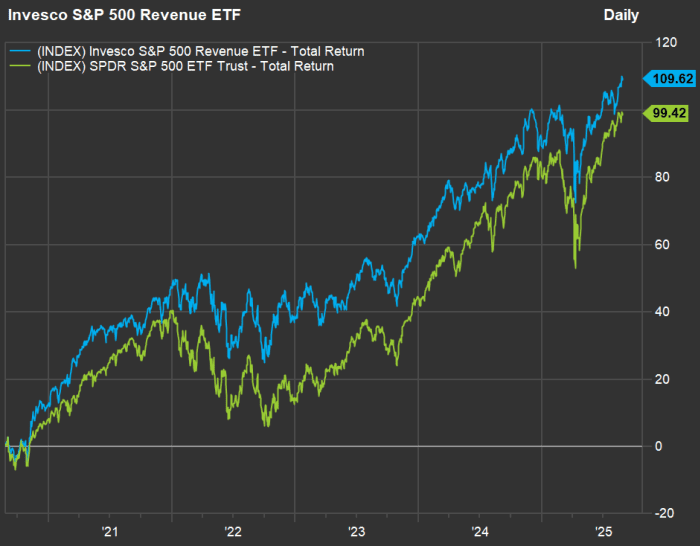Click the 0 y-axis label
Screen dimensions: 700x546
(x=658, y=446)
